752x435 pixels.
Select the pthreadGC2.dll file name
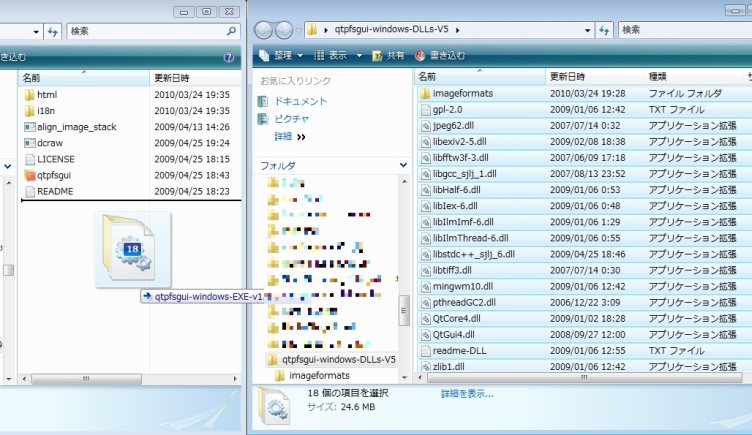pos(464,303)
